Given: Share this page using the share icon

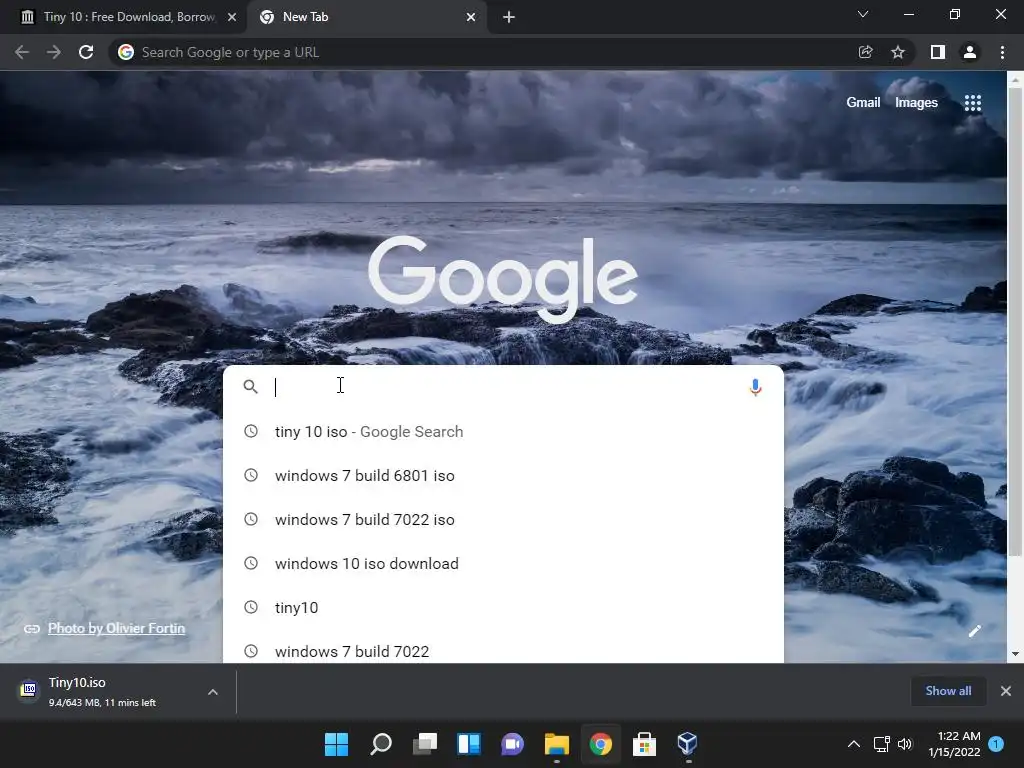Looking at the screenshot, I should [x=865, y=52].
